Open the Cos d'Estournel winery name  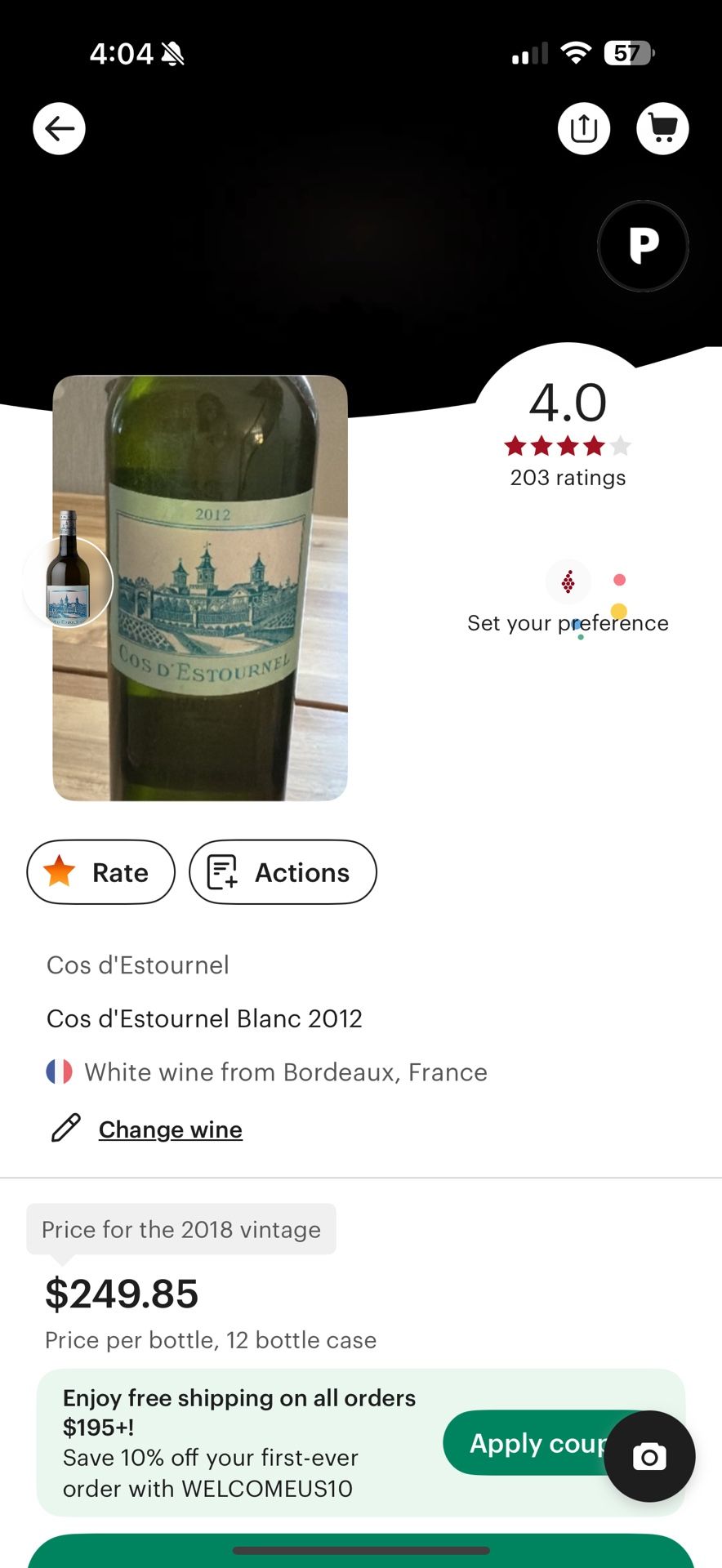(x=137, y=965)
